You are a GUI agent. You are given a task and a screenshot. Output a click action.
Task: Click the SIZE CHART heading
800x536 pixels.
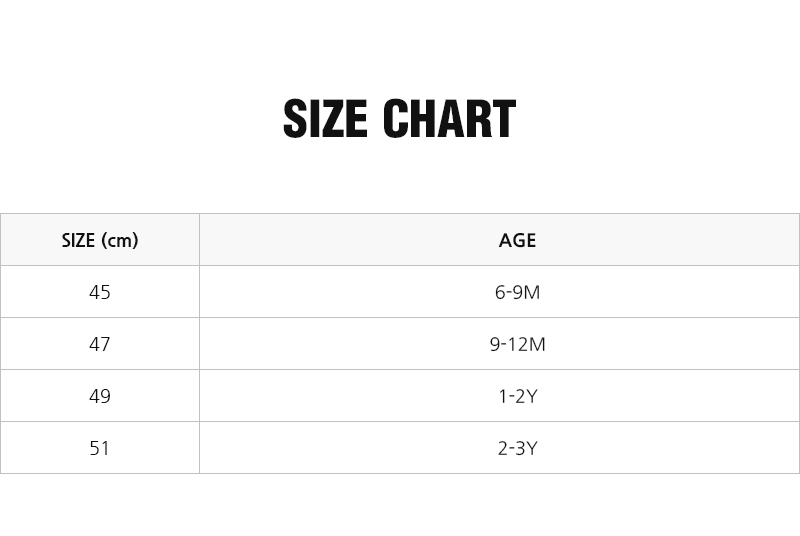(x=399, y=119)
